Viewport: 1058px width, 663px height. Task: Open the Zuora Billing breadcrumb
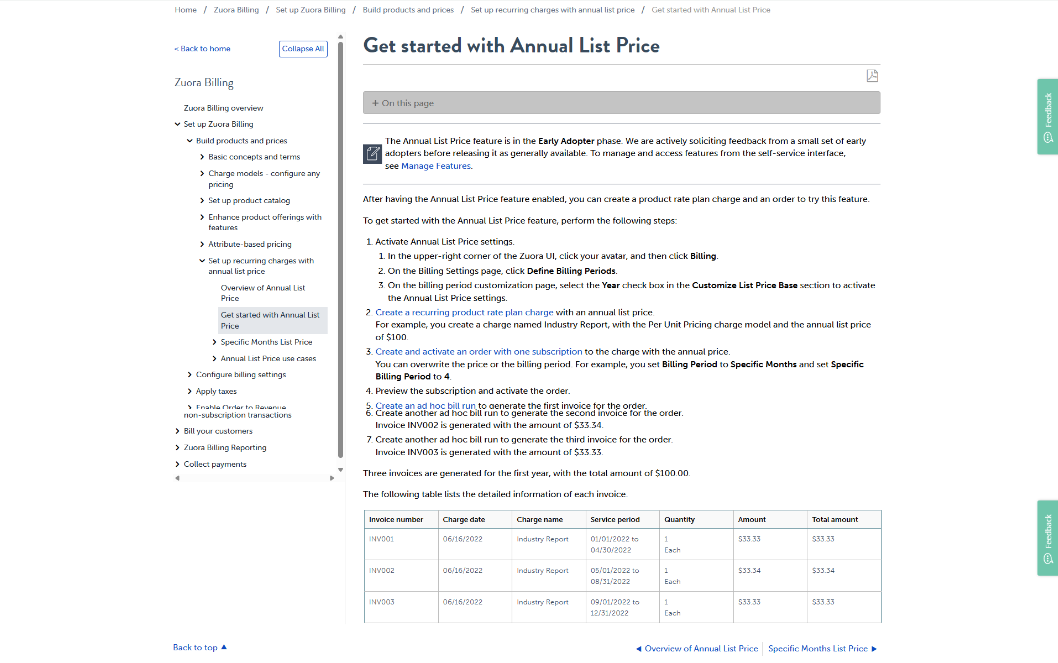pyautogui.click(x=236, y=10)
